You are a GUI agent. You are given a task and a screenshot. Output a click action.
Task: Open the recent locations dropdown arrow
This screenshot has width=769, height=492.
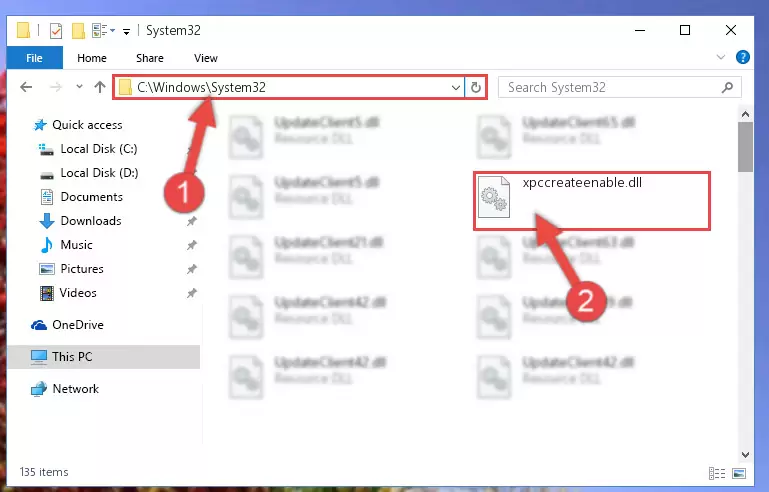click(79, 87)
